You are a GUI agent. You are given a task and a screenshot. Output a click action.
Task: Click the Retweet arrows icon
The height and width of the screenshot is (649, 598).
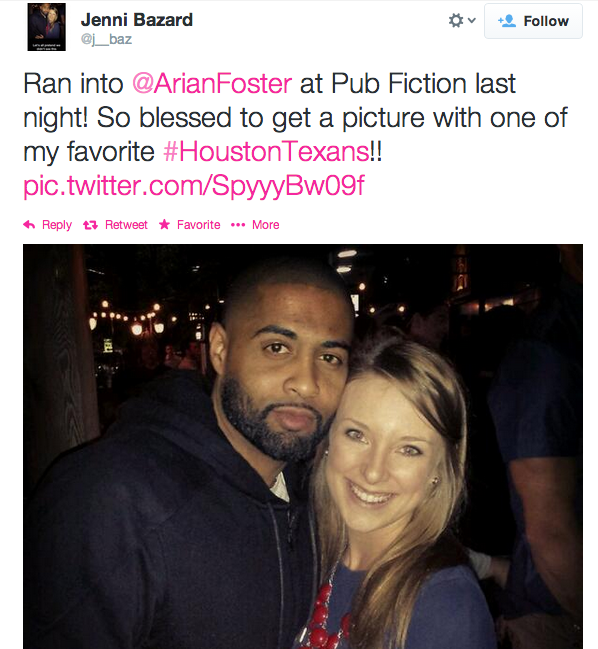pyautogui.click(x=90, y=225)
